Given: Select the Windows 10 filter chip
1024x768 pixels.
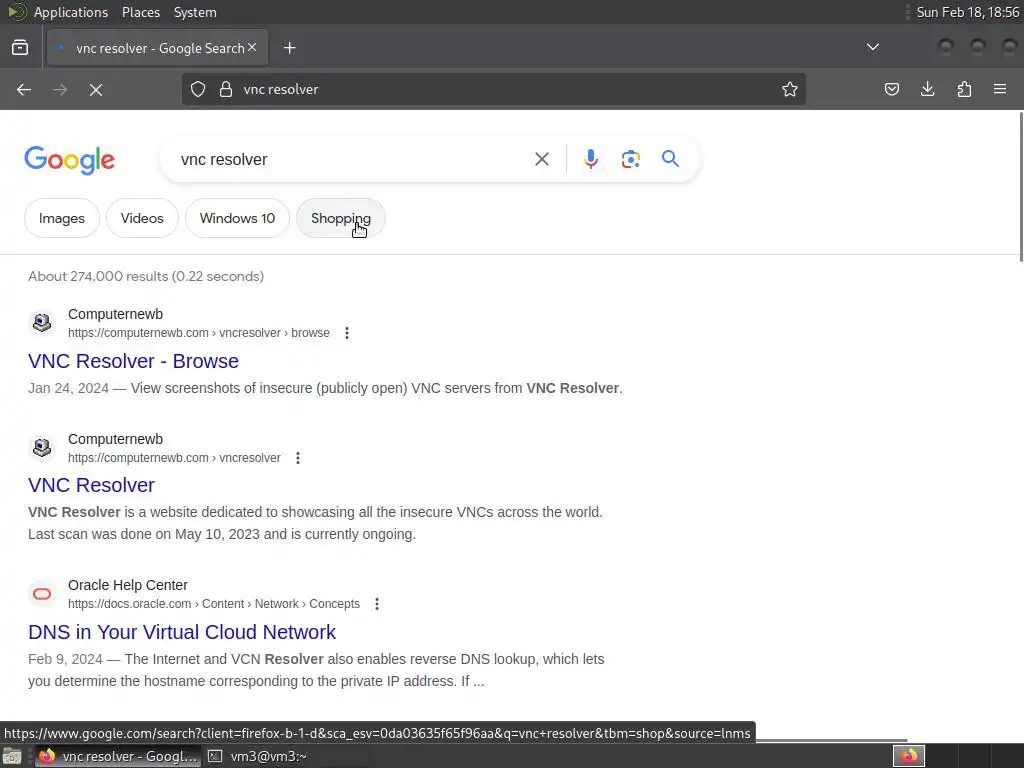Looking at the screenshot, I should (x=237, y=218).
